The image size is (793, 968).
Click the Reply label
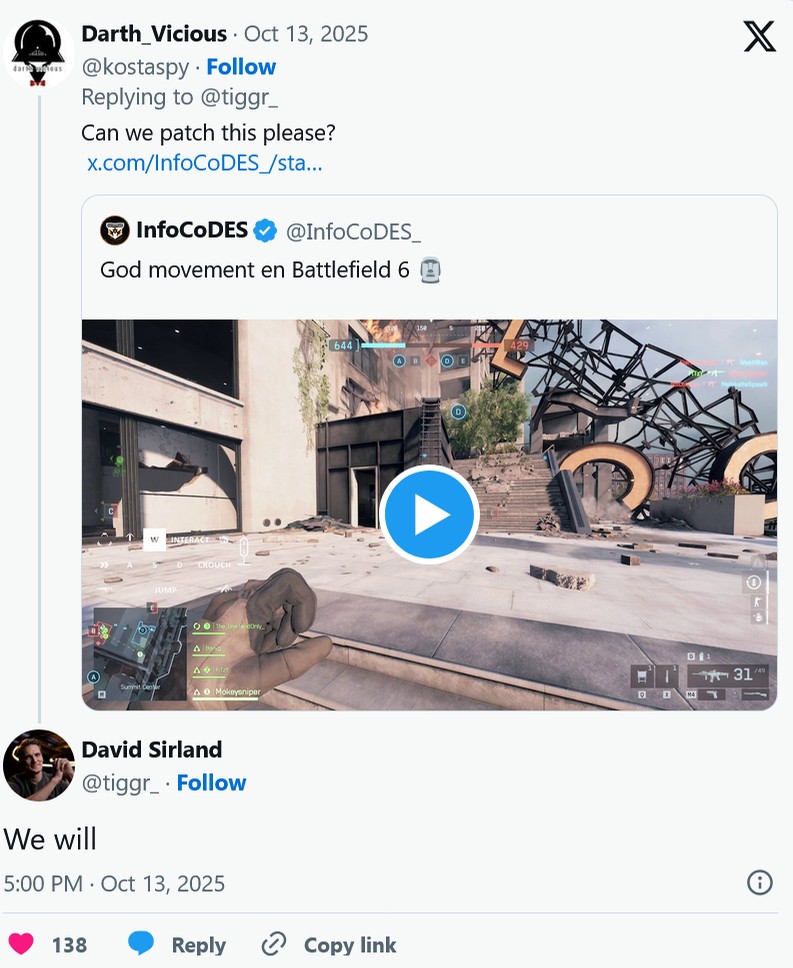pyautogui.click(x=198, y=945)
